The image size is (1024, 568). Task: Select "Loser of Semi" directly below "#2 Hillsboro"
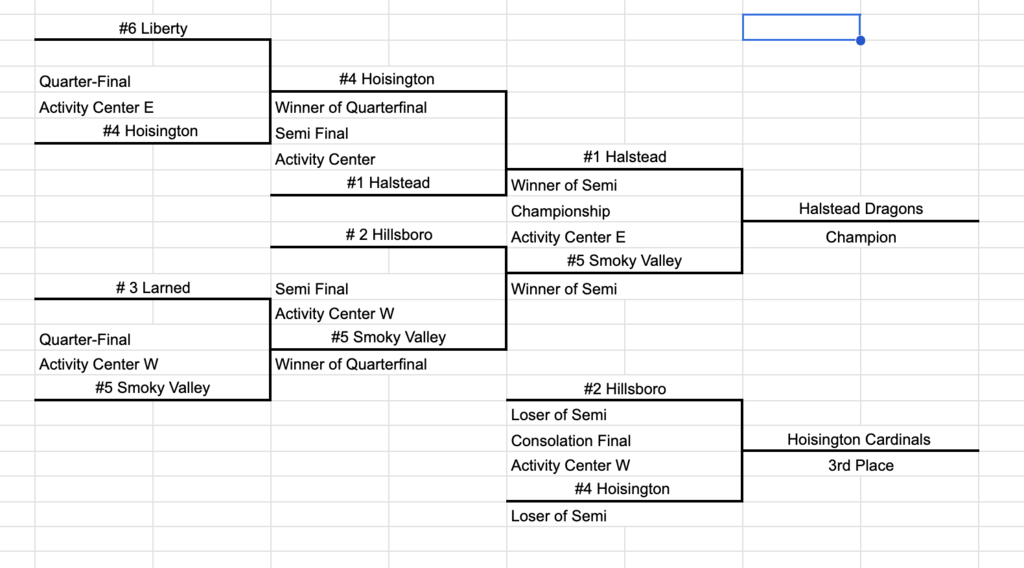point(559,415)
